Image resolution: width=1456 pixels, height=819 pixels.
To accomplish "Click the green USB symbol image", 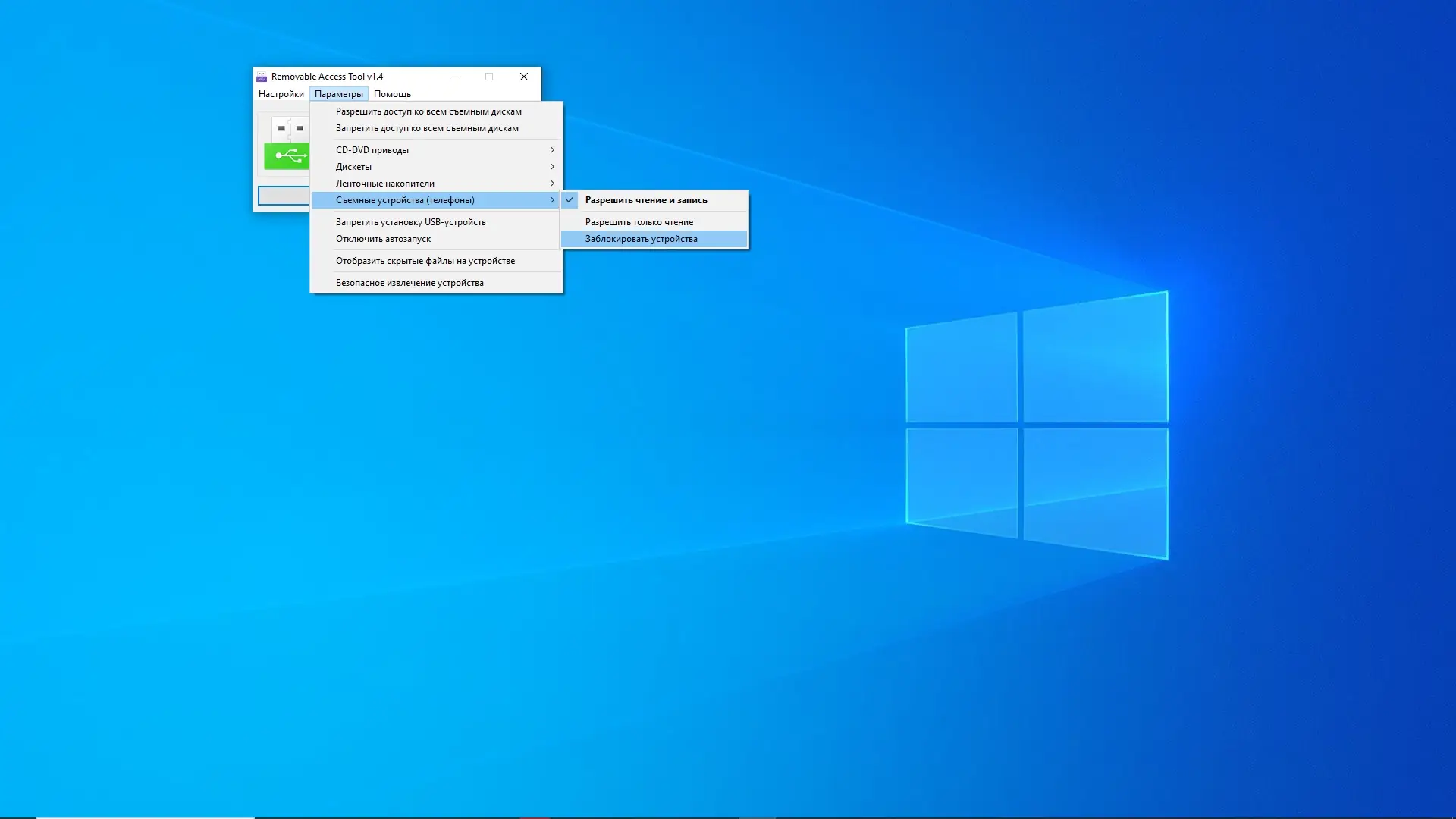I will (287, 156).
